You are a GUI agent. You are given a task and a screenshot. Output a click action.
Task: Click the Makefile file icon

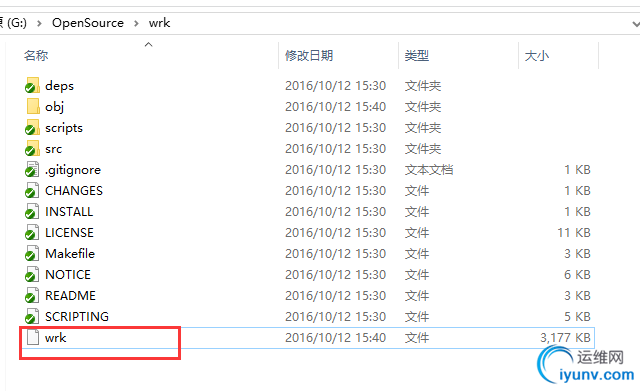pyautogui.click(x=32, y=254)
